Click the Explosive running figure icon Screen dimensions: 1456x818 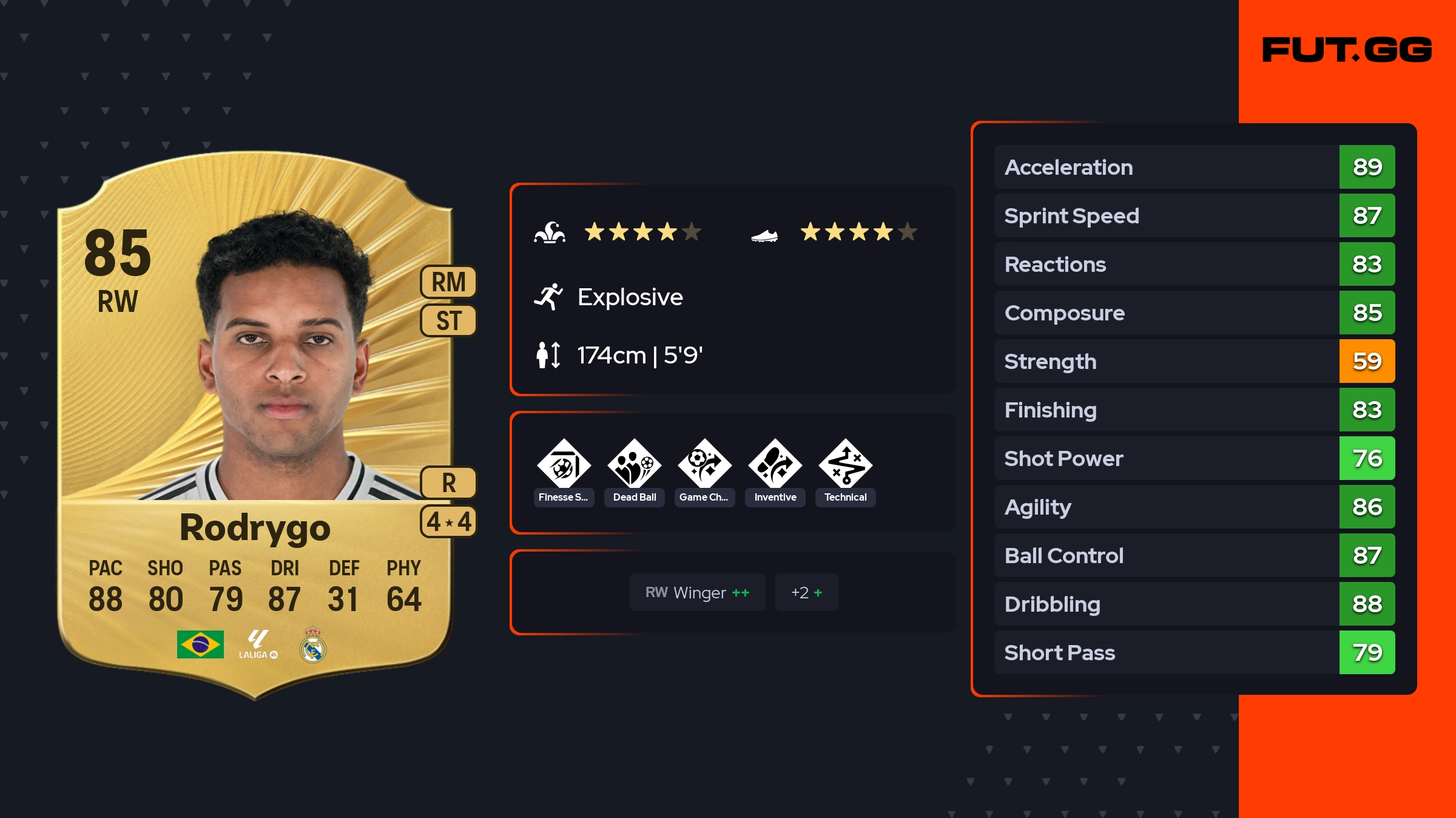548,297
